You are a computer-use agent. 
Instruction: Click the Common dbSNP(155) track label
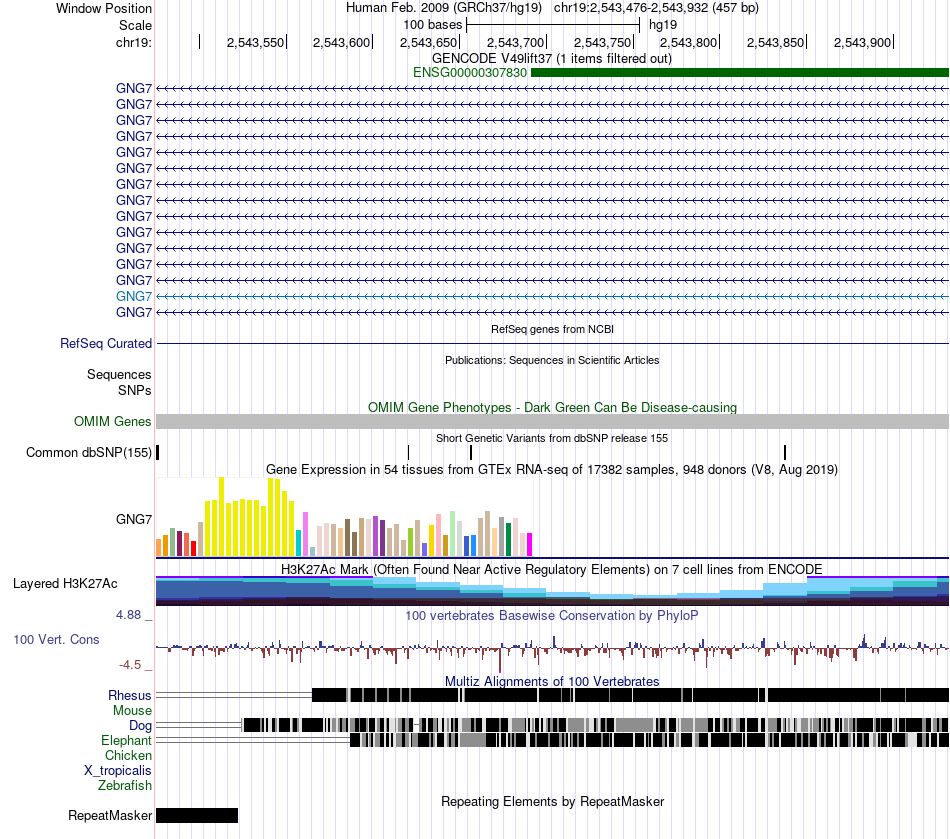point(89,453)
